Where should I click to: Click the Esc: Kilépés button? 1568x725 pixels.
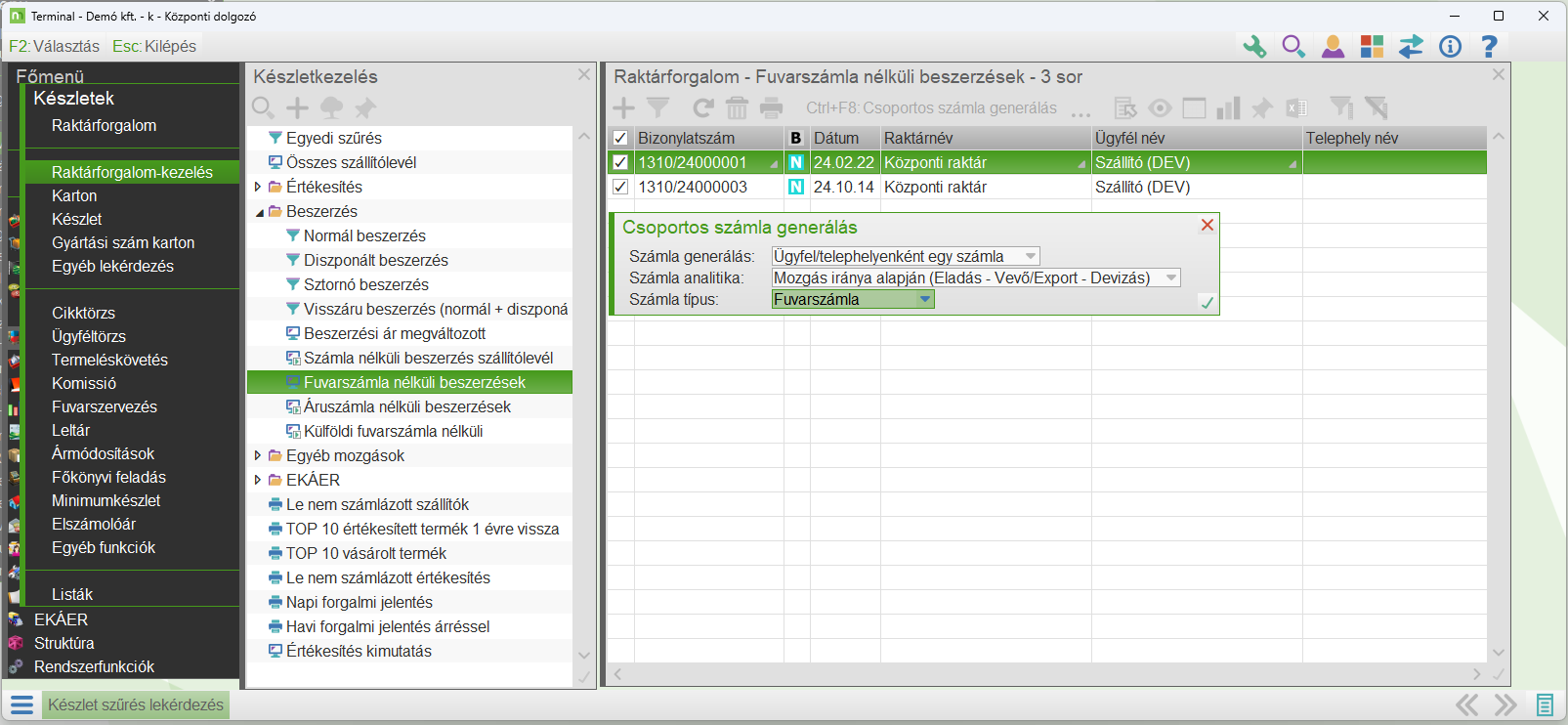point(154,46)
